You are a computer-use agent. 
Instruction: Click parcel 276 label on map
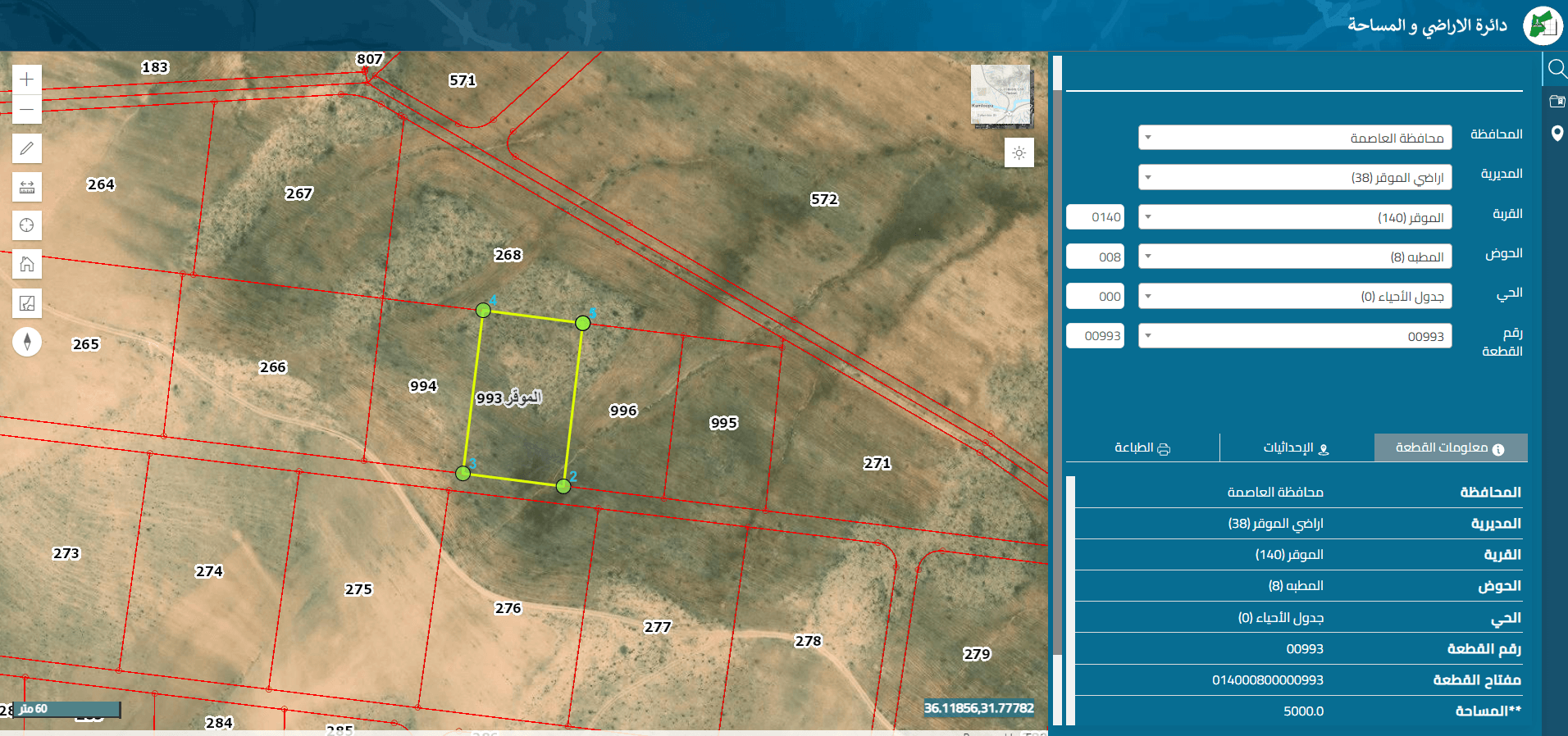pyautogui.click(x=508, y=608)
